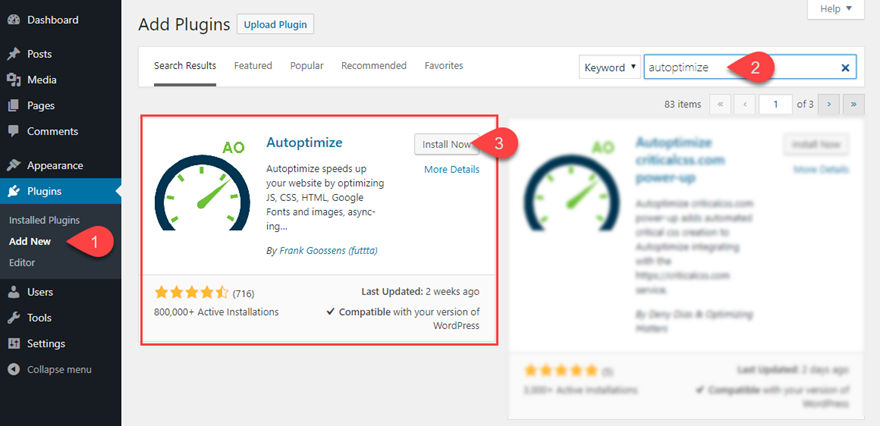Switch to the Favorites tab
The height and width of the screenshot is (426, 880).
tap(444, 66)
